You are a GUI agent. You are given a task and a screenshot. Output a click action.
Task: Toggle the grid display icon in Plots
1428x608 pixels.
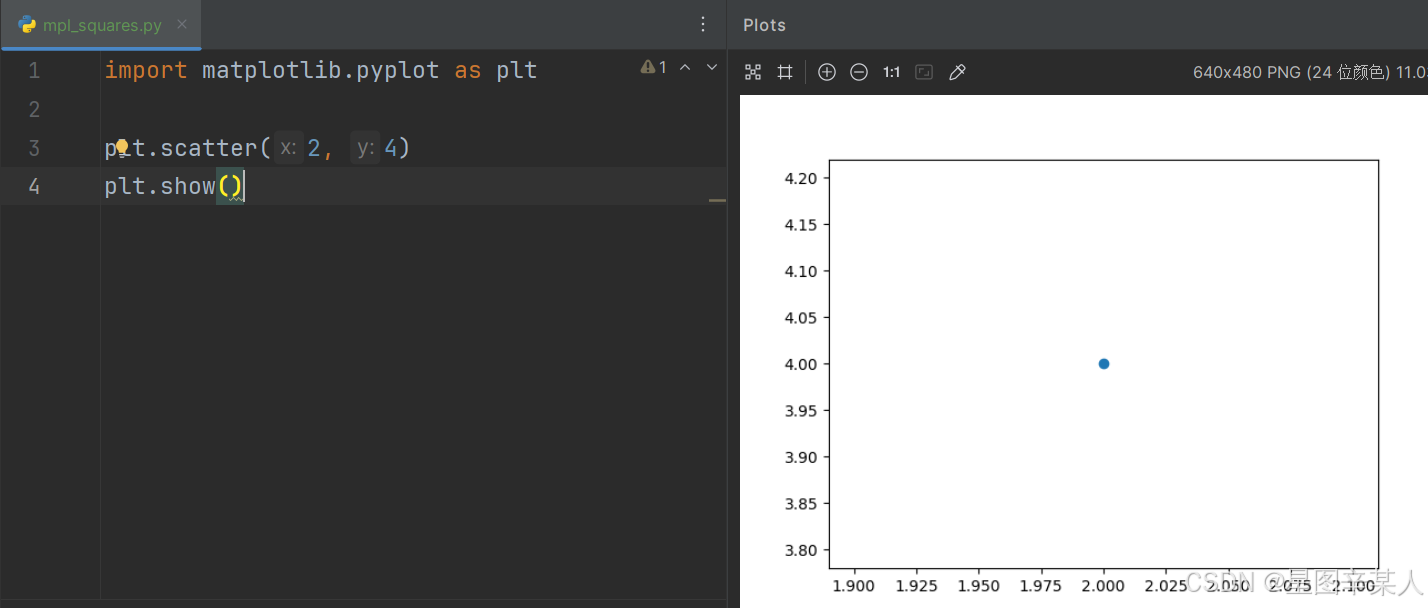pos(785,72)
